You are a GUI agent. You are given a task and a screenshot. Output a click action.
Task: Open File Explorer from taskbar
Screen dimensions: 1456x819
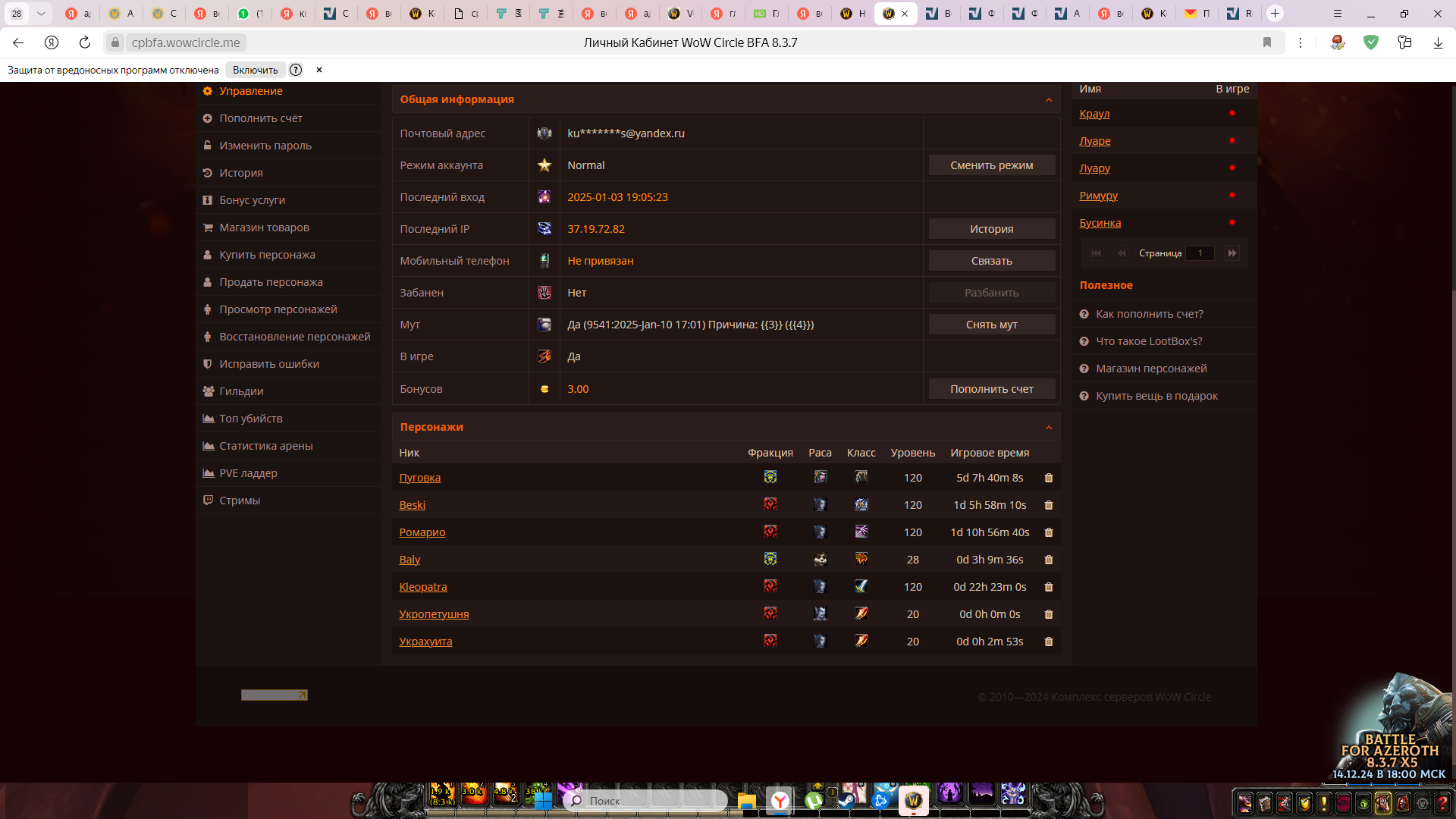[746, 801]
